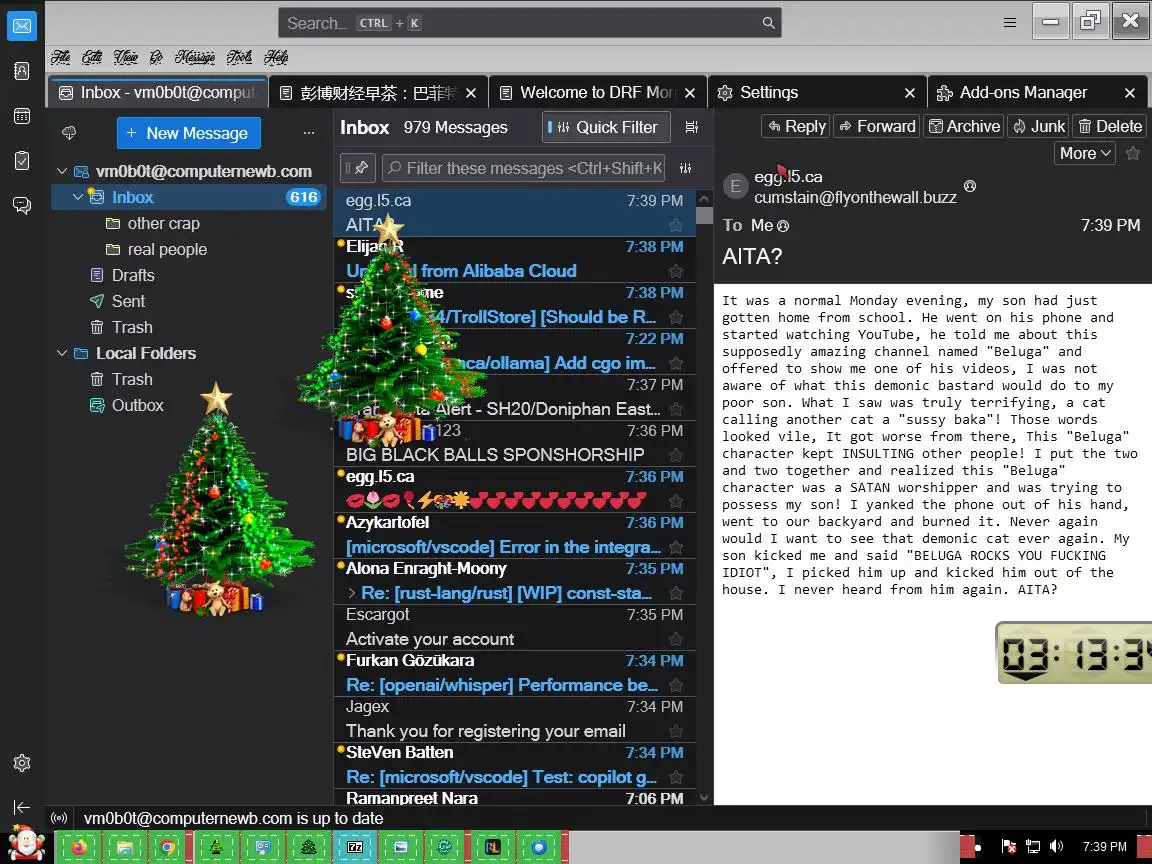Click the volume icon in system tray

pyautogui.click(x=1056, y=846)
